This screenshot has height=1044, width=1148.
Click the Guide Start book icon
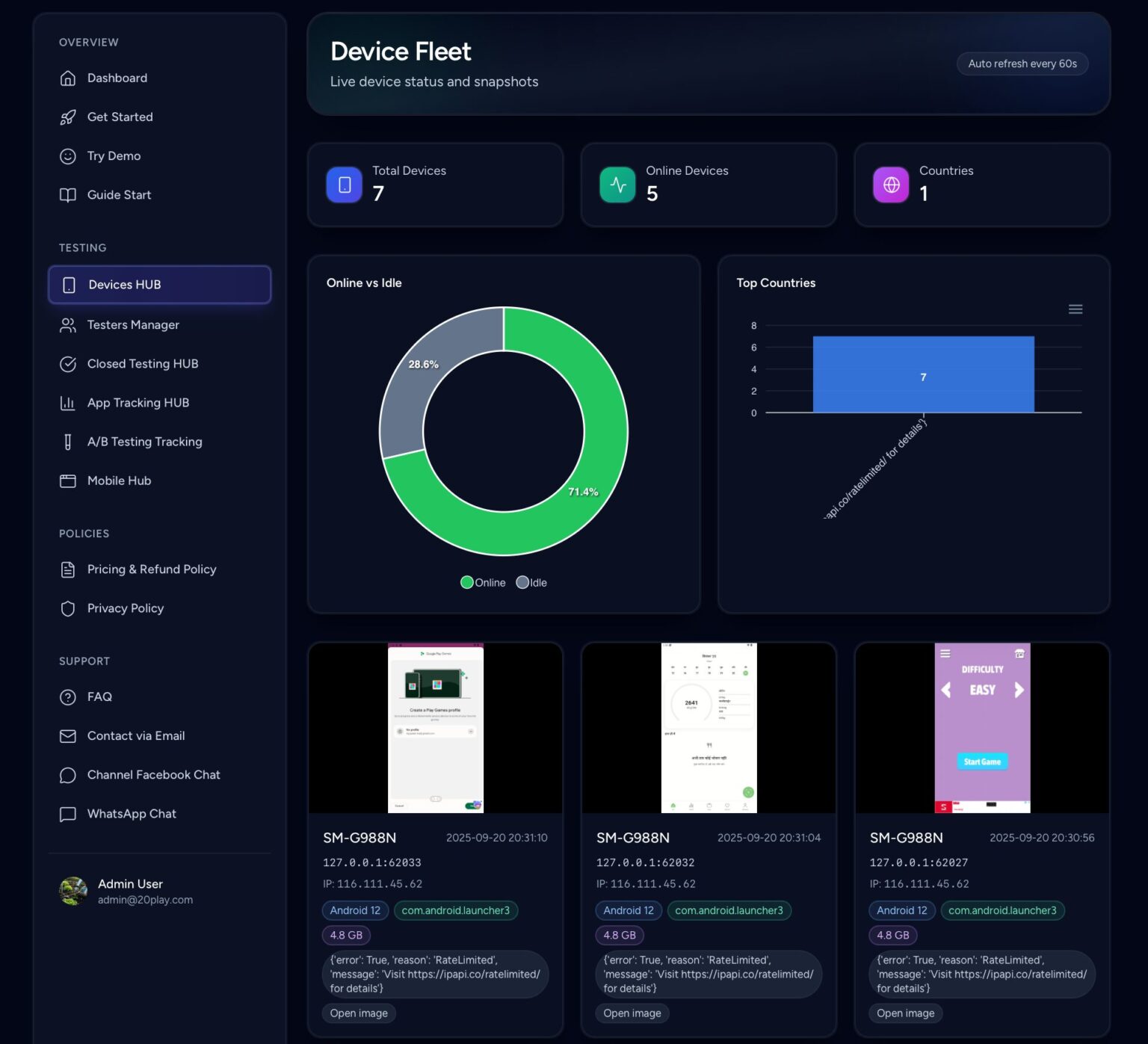pyautogui.click(x=68, y=195)
